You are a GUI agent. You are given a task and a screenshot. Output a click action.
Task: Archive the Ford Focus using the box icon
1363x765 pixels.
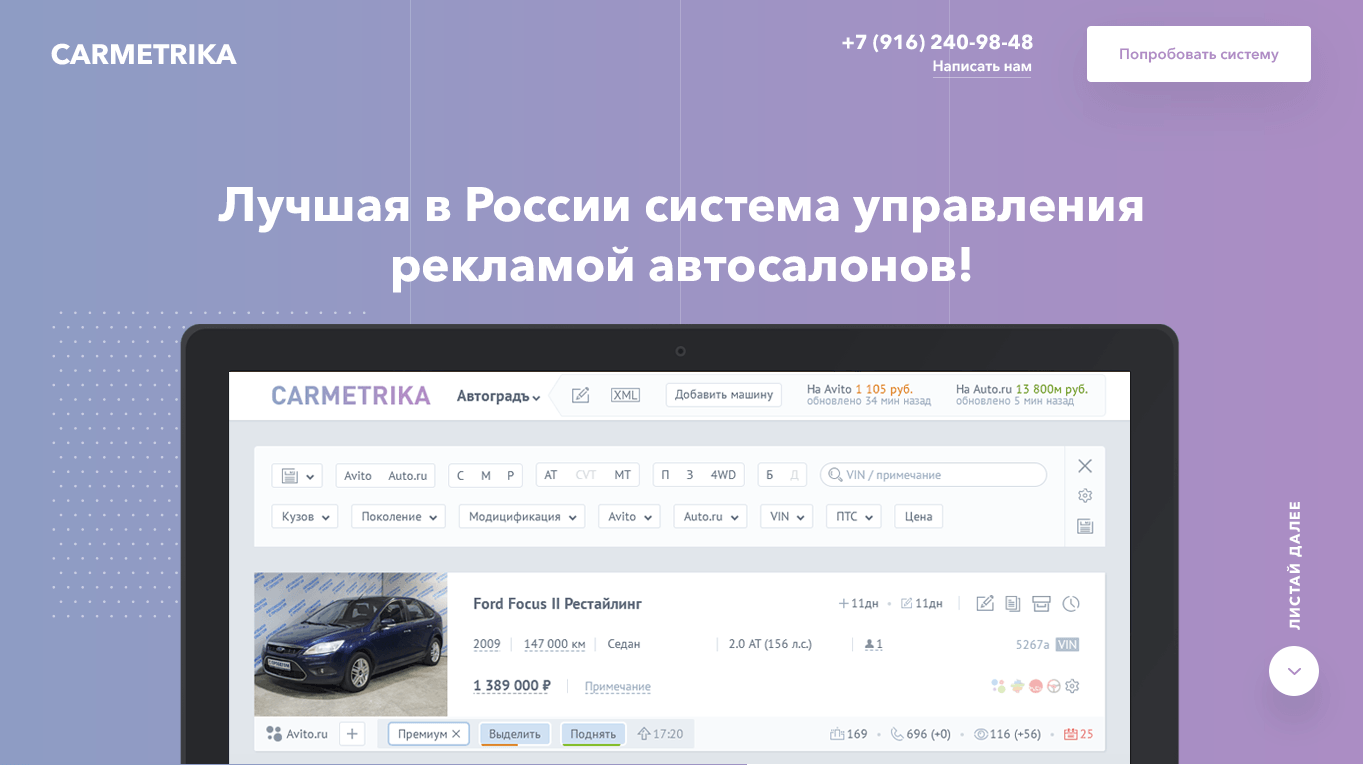tap(1041, 603)
